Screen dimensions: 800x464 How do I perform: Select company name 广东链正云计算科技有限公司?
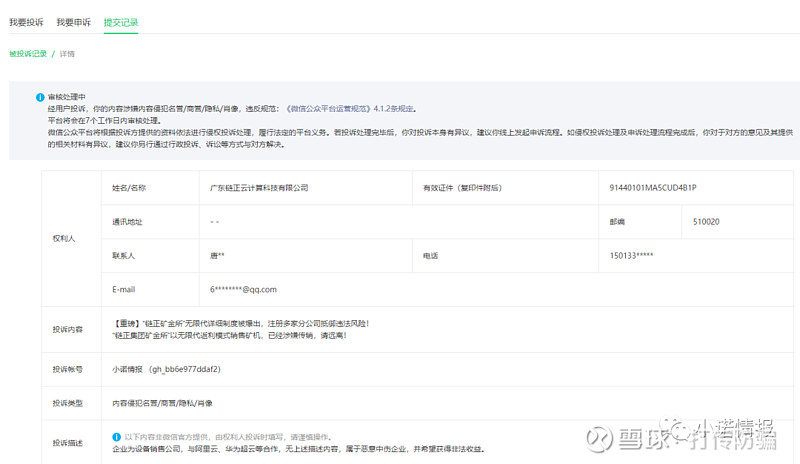point(259,188)
